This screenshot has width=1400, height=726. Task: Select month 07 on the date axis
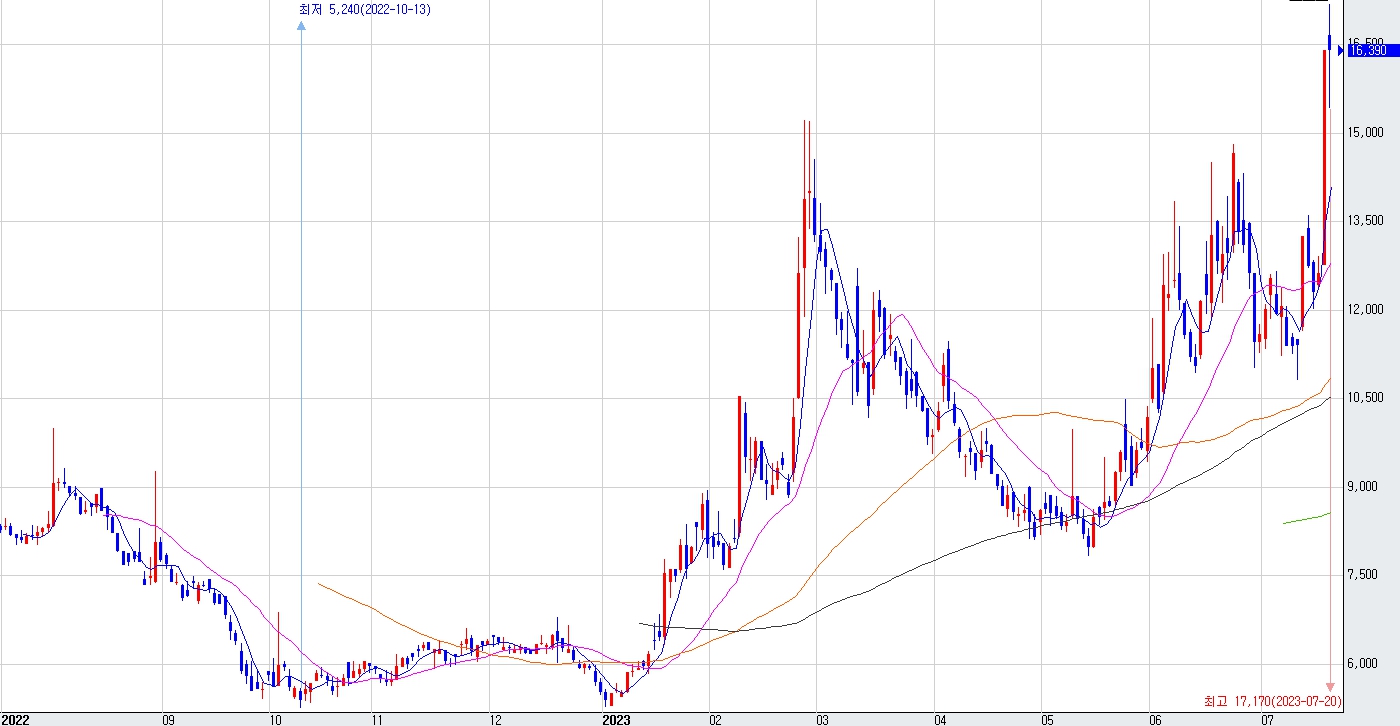(x=1267, y=719)
